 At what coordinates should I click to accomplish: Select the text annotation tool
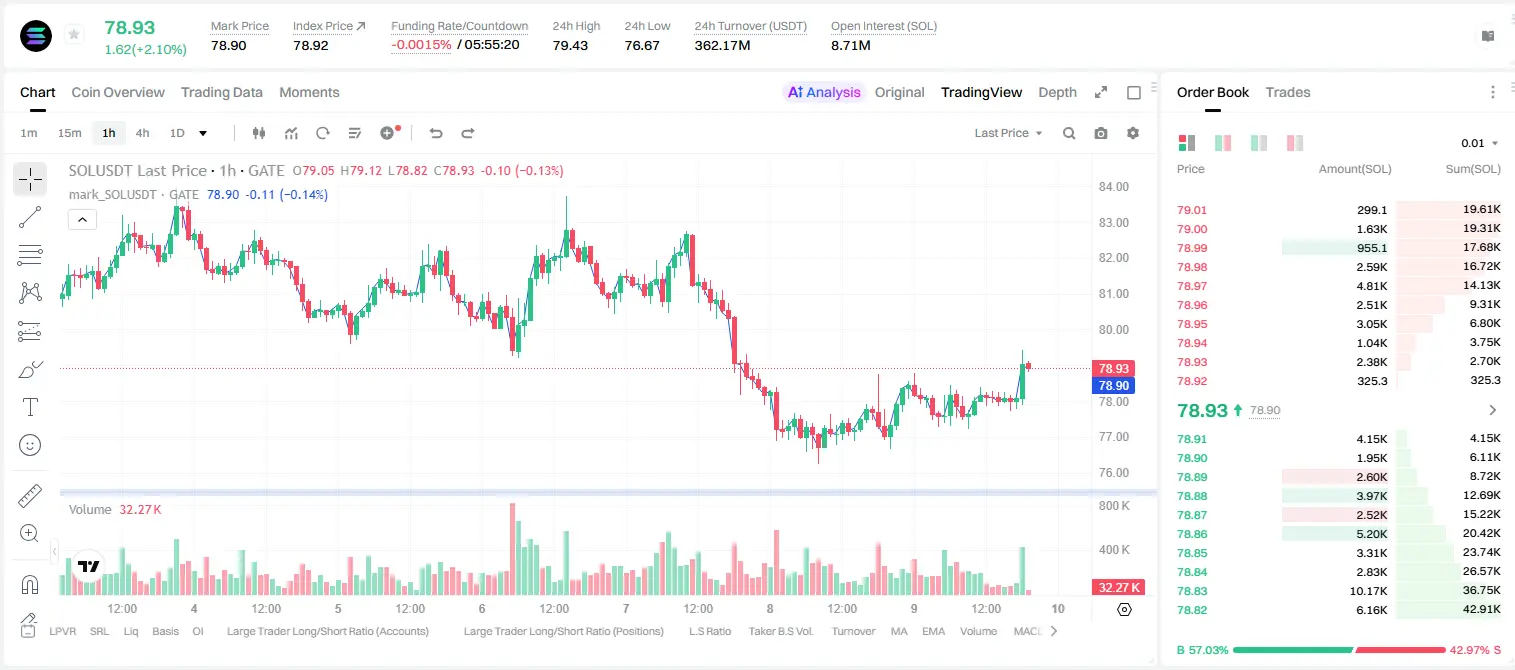30,407
